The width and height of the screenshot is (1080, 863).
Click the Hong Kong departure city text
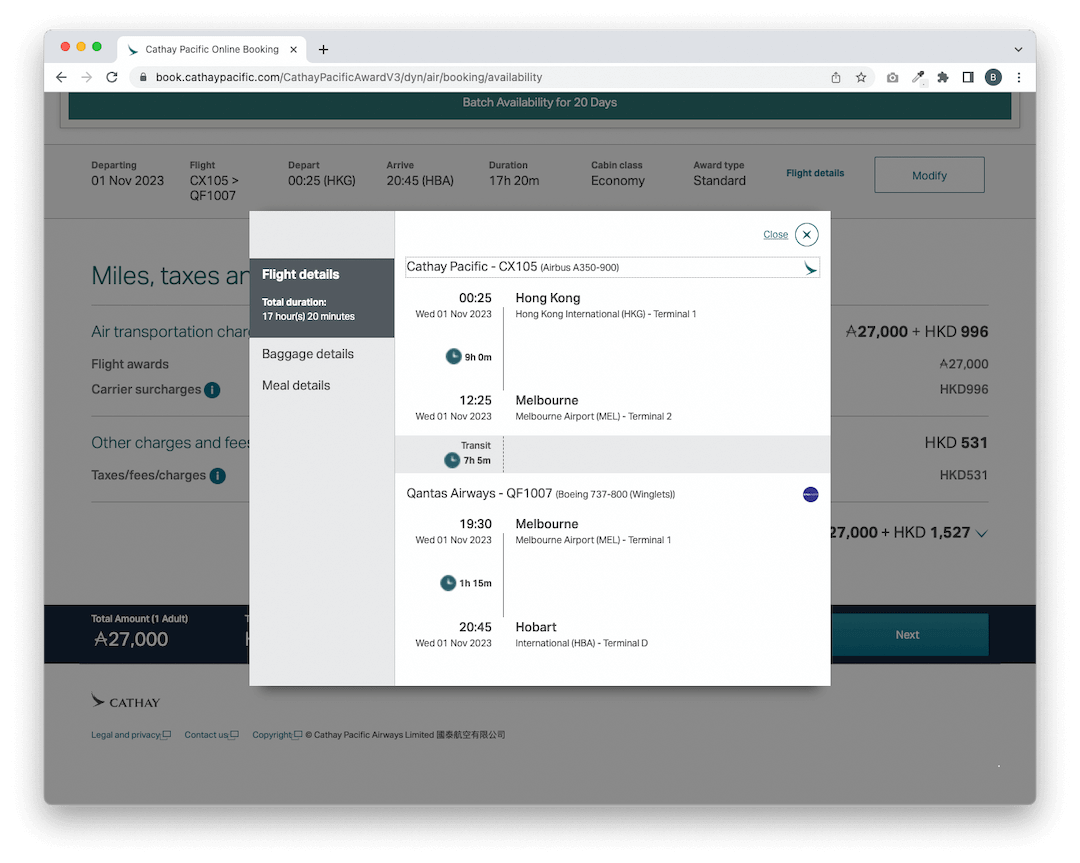[548, 298]
